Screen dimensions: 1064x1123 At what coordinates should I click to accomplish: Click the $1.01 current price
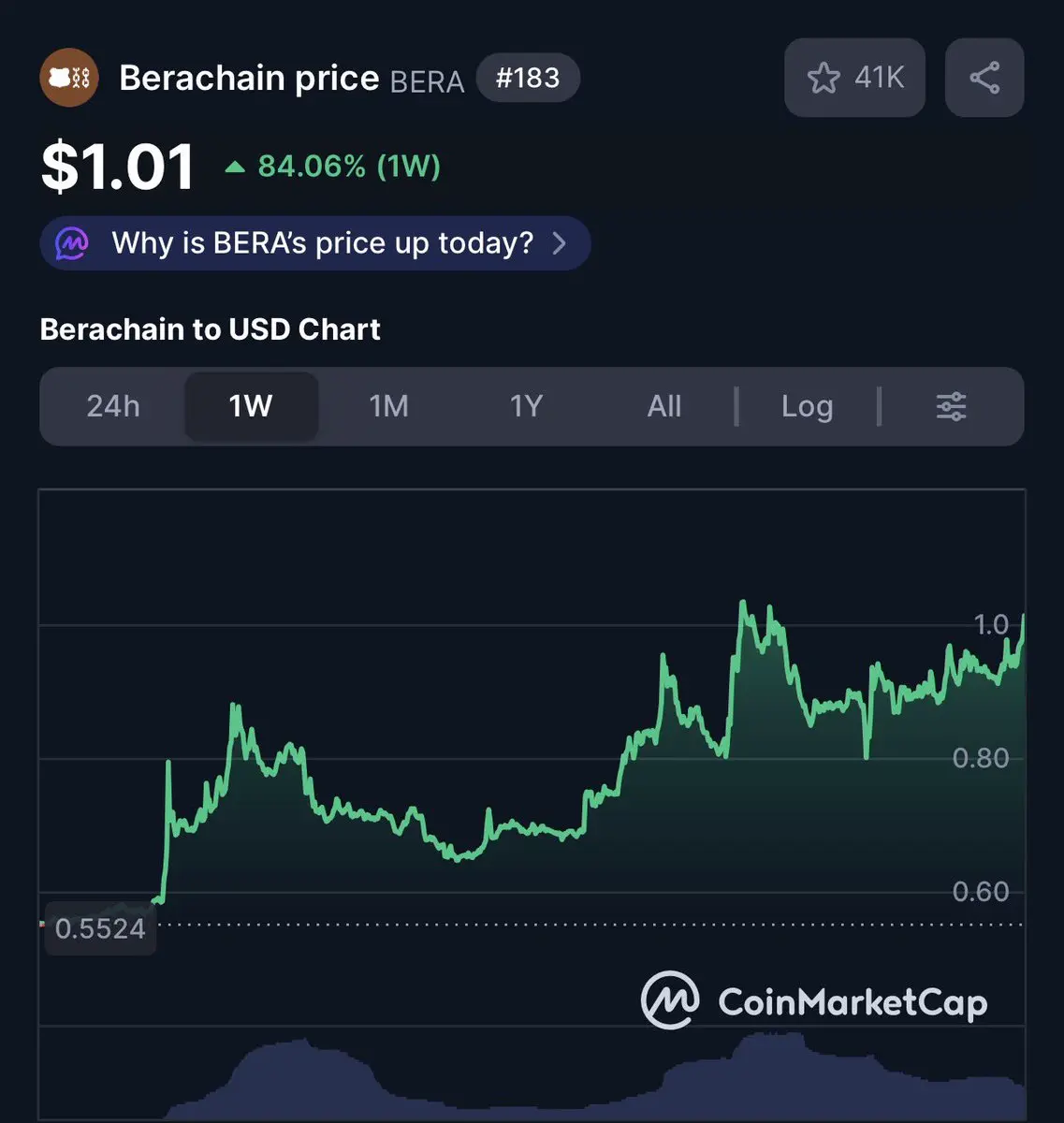[x=118, y=168]
